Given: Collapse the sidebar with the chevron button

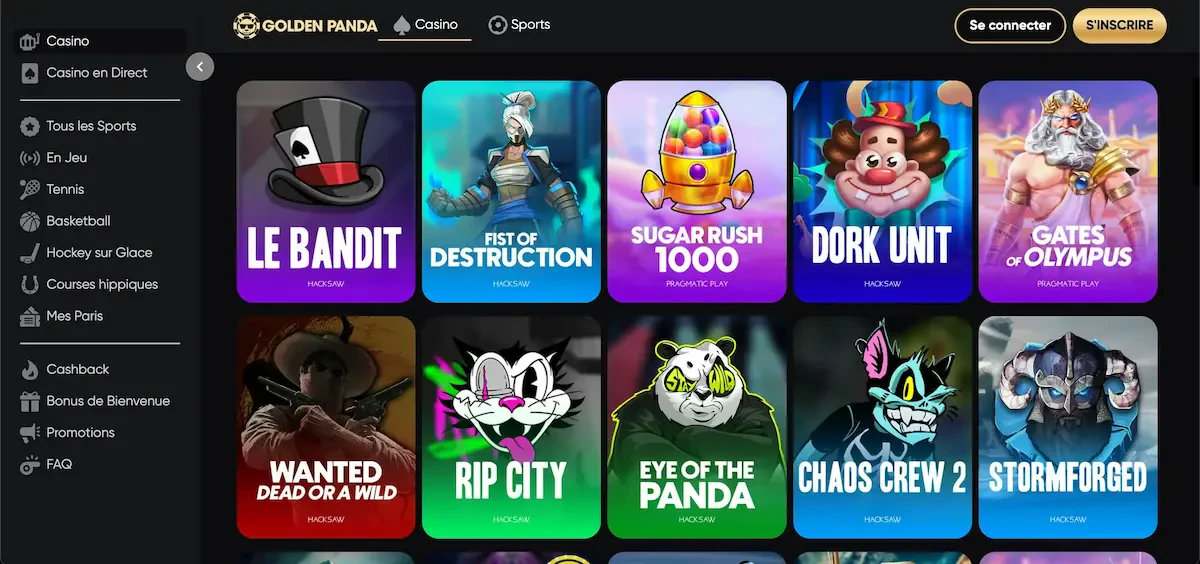Looking at the screenshot, I should click(x=200, y=67).
